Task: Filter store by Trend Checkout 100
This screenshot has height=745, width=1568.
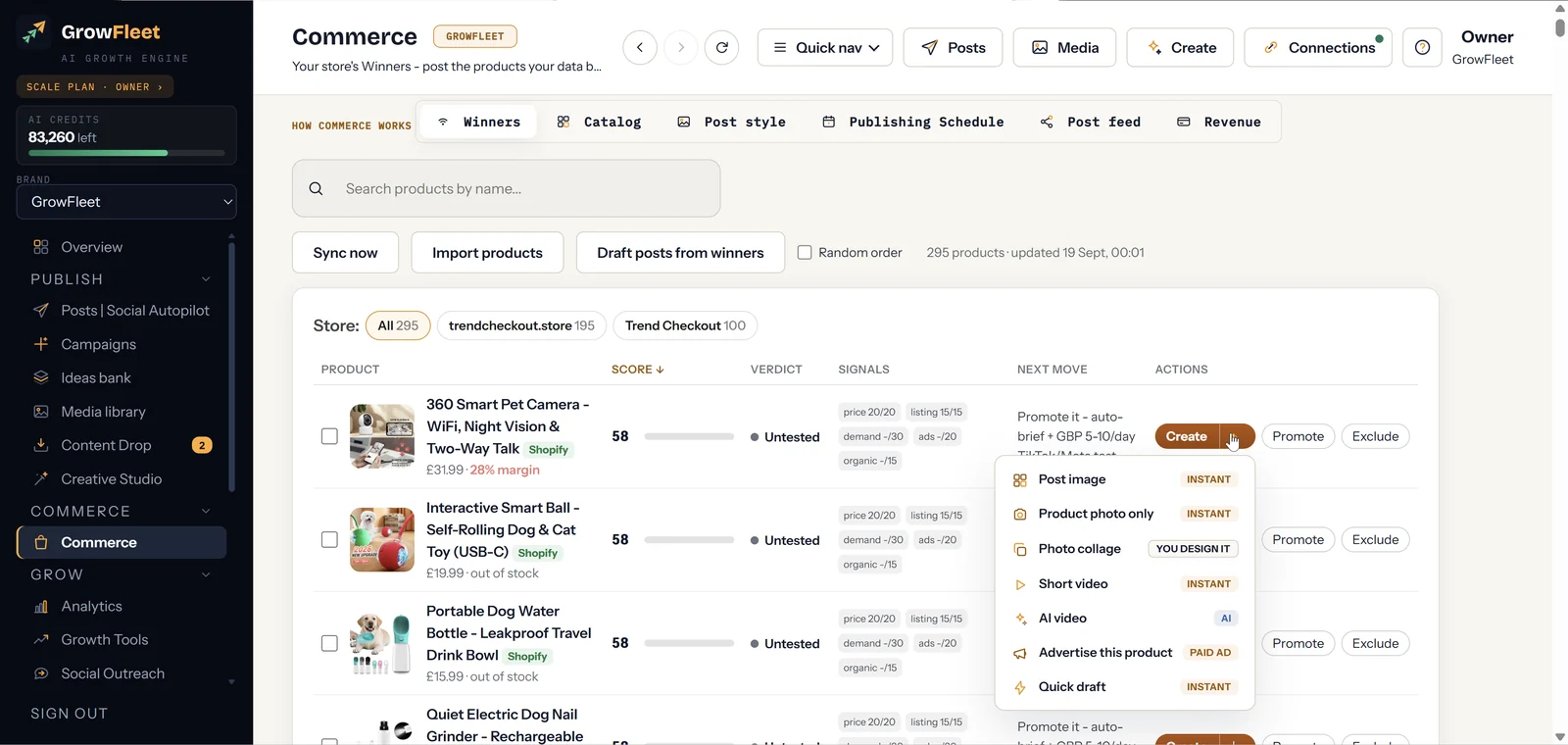Action: (685, 325)
